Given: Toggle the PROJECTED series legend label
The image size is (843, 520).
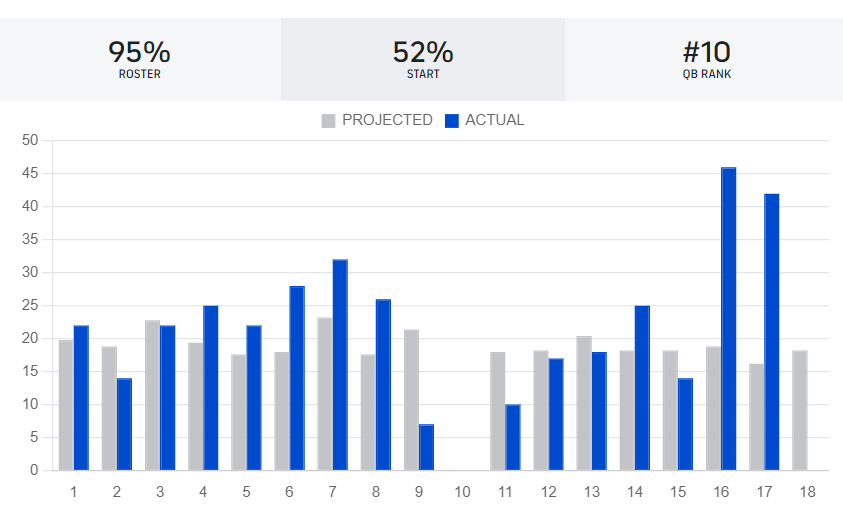Looking at the screenshot, I should click(387, 120).
